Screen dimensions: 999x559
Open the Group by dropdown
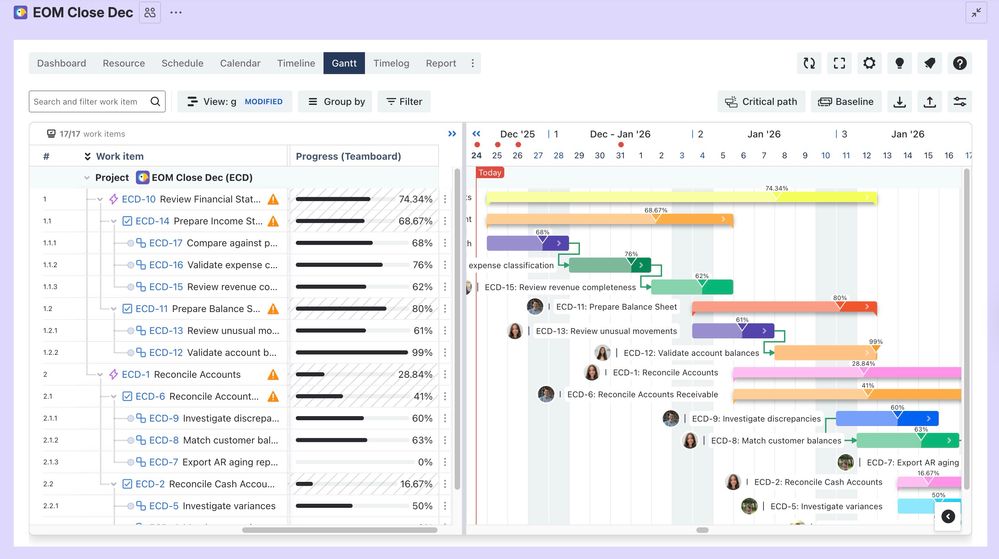coord(336,101)
